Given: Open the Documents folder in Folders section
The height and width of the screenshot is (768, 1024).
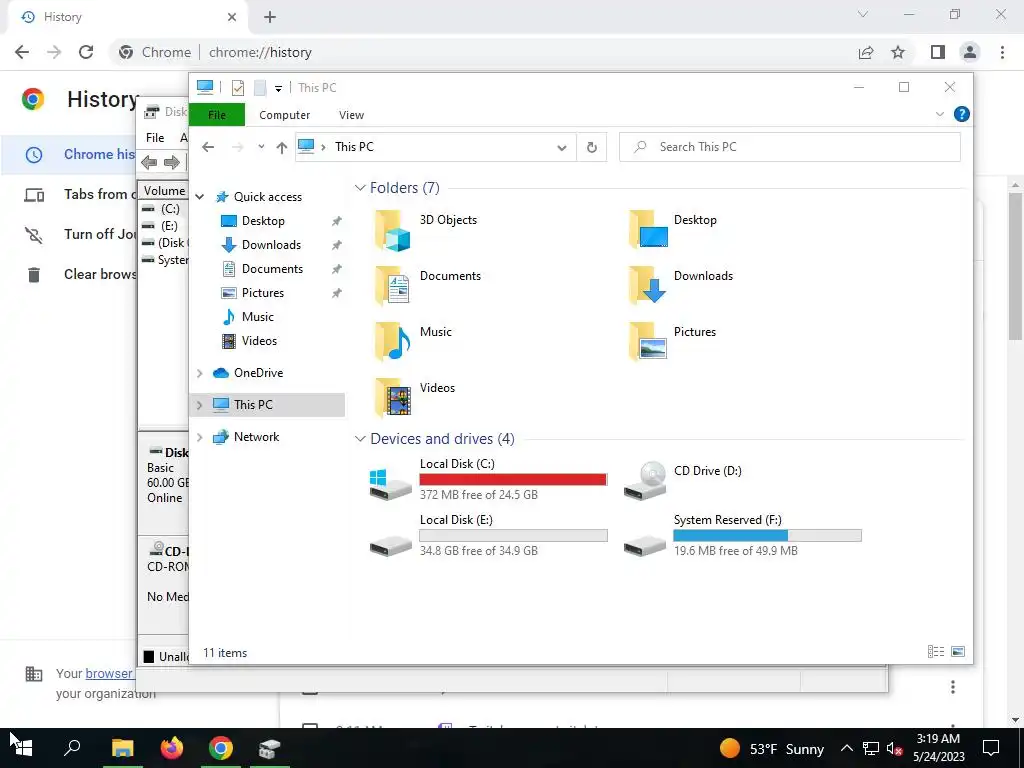Looking at the screenshot, I should 392,285.
